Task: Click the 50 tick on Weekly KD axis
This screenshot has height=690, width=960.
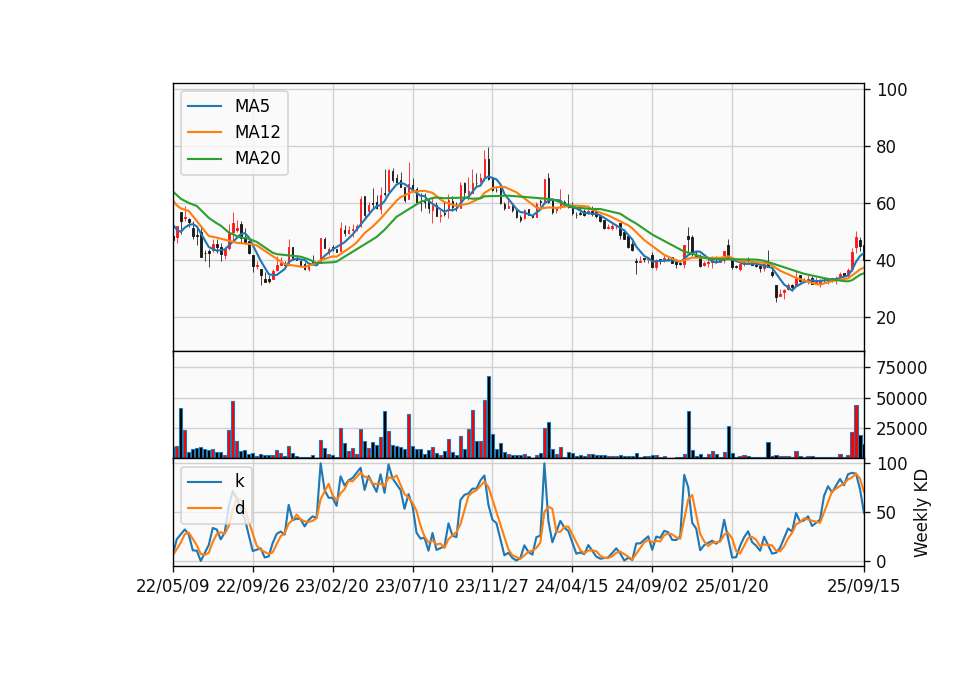Action: [x=886, y=513]
